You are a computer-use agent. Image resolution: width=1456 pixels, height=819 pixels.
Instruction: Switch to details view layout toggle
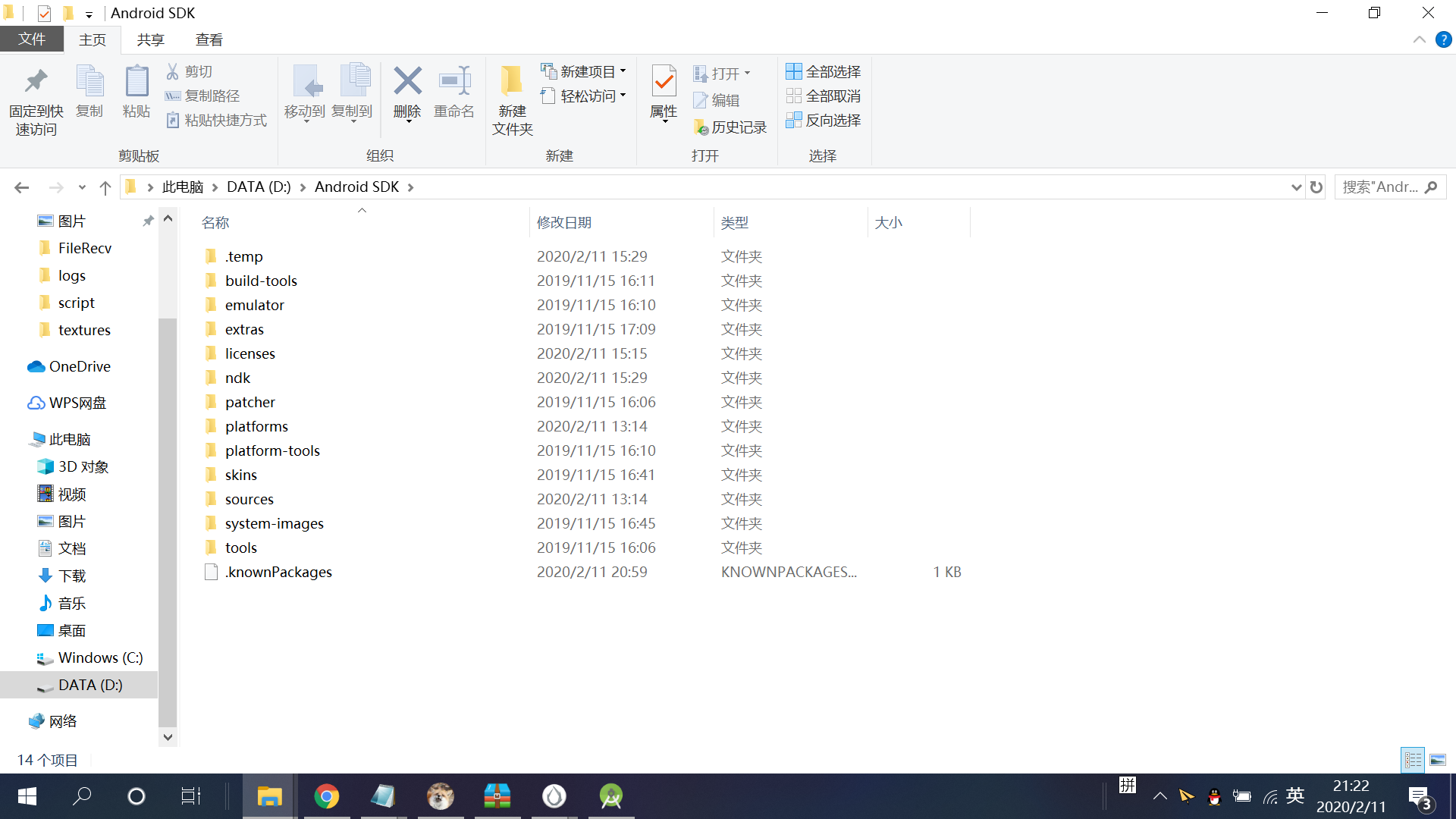pos(1413,759)
